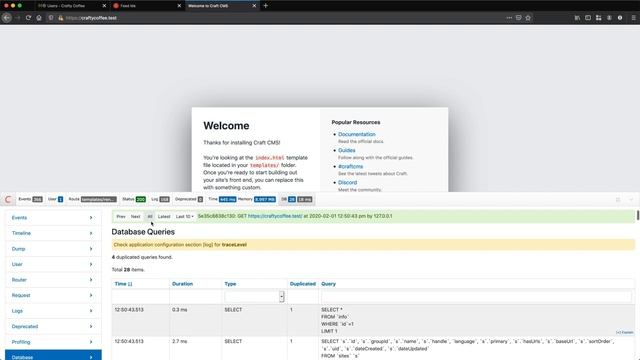Open the Router panel in the sidebar
640x360 pixels.
[53, 280]
